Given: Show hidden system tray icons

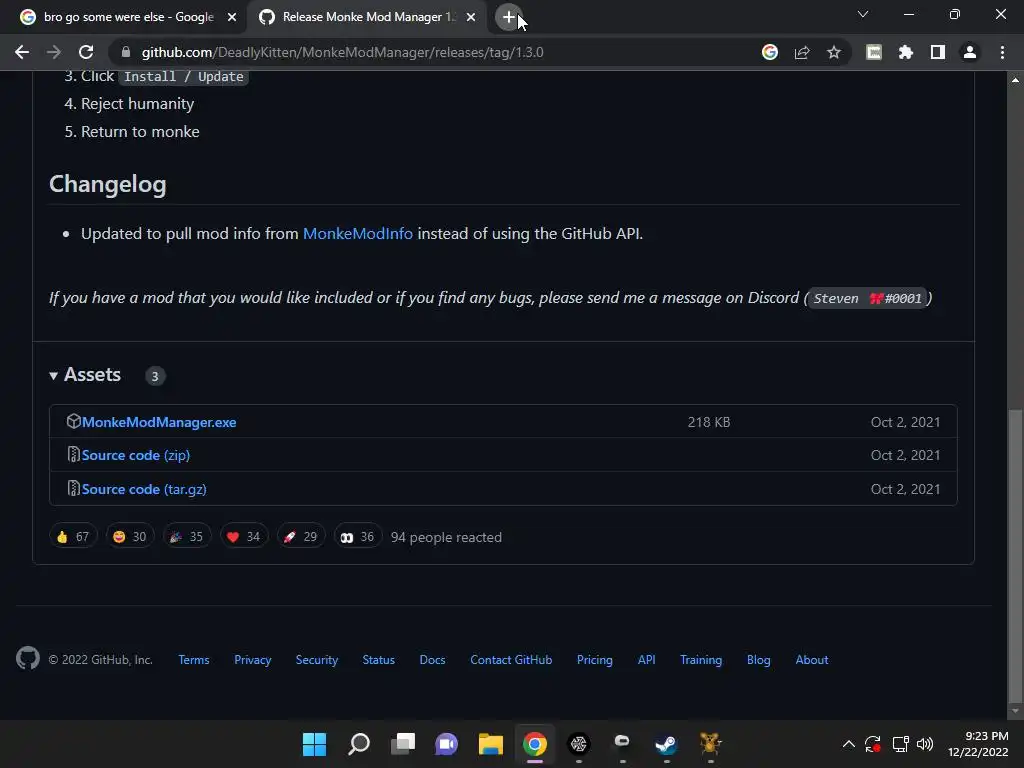Looking at the screenshot, I should 848,744.
